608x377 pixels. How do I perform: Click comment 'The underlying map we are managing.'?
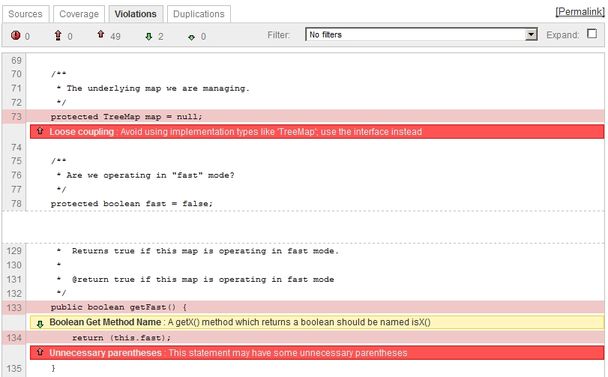tap(158, 88)
